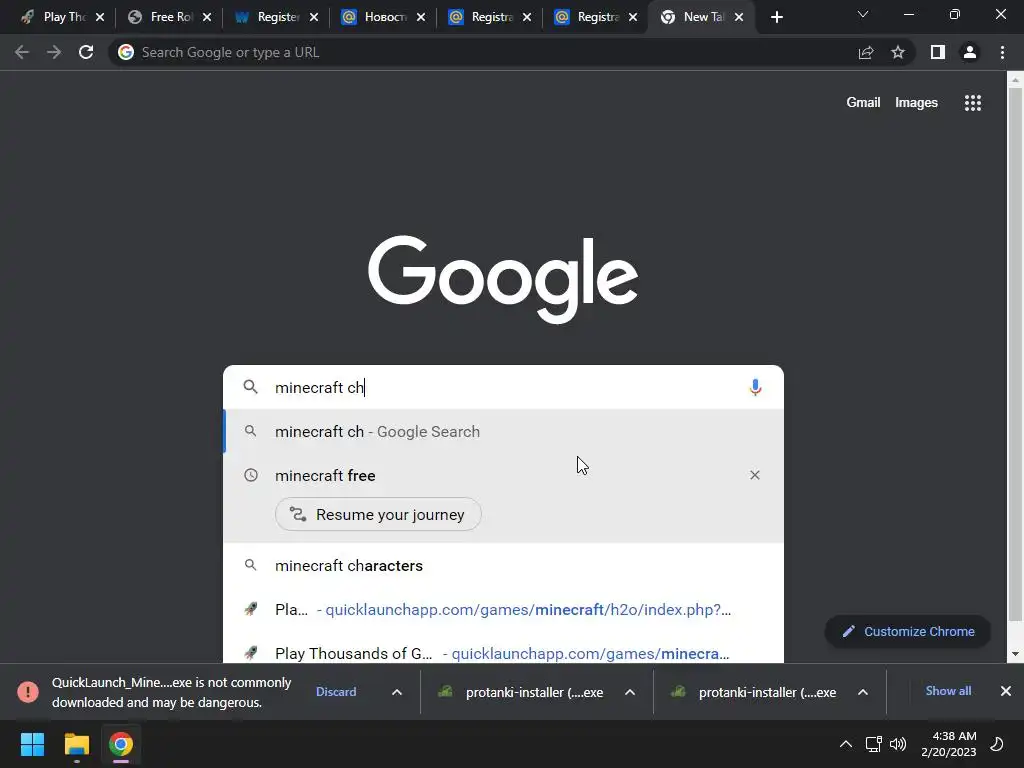Click Resume your journey chip
This screenshot has height=768, width=1024.
(378, 515)
